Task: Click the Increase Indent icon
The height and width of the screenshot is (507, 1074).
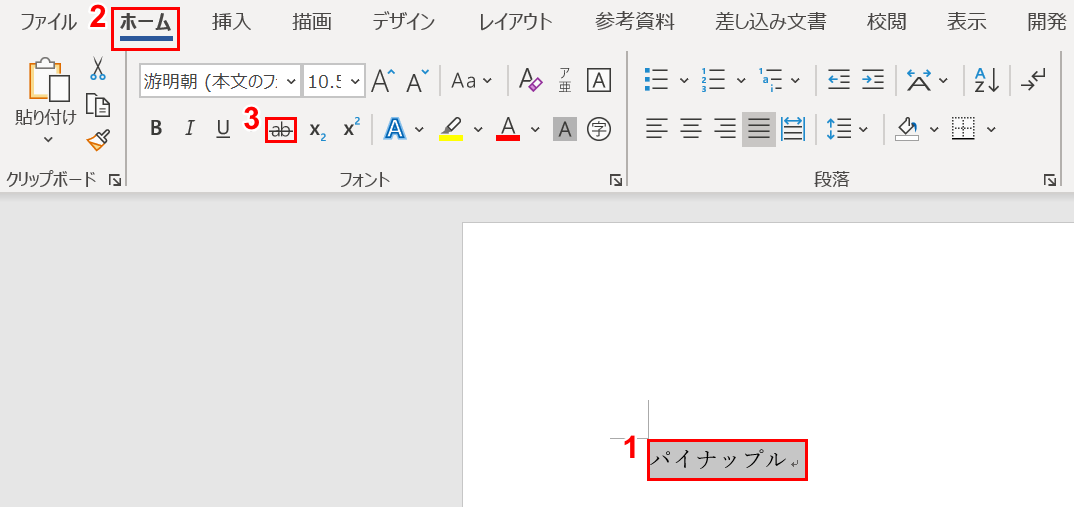Action: coord(873,81)
